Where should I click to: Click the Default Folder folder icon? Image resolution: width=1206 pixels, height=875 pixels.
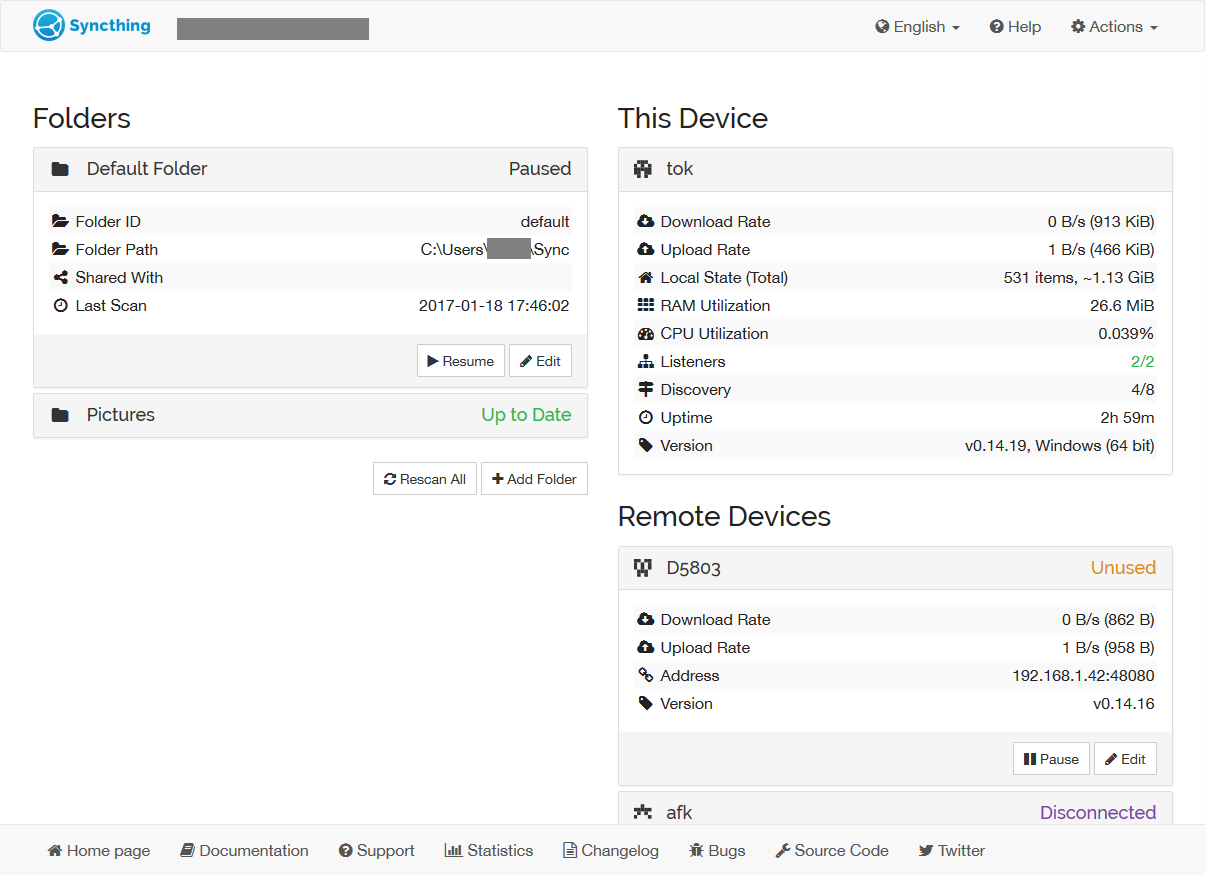(x=60, y=169)
